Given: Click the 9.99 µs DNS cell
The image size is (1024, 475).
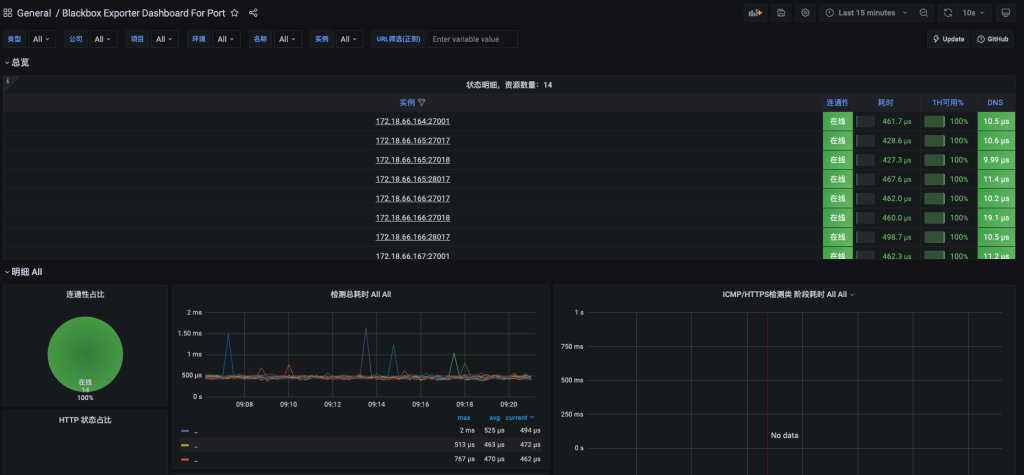Looking at the screenshot, I should click(x=997, y=160).
